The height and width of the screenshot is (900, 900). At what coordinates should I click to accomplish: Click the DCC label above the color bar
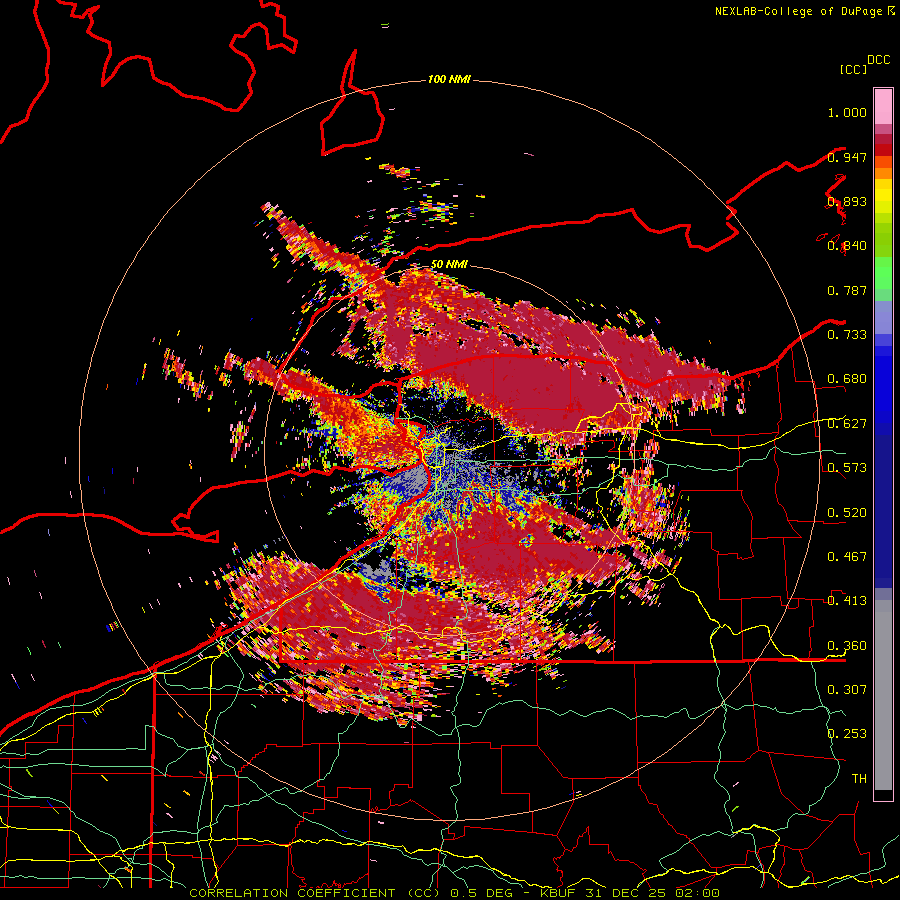point(878,60)
